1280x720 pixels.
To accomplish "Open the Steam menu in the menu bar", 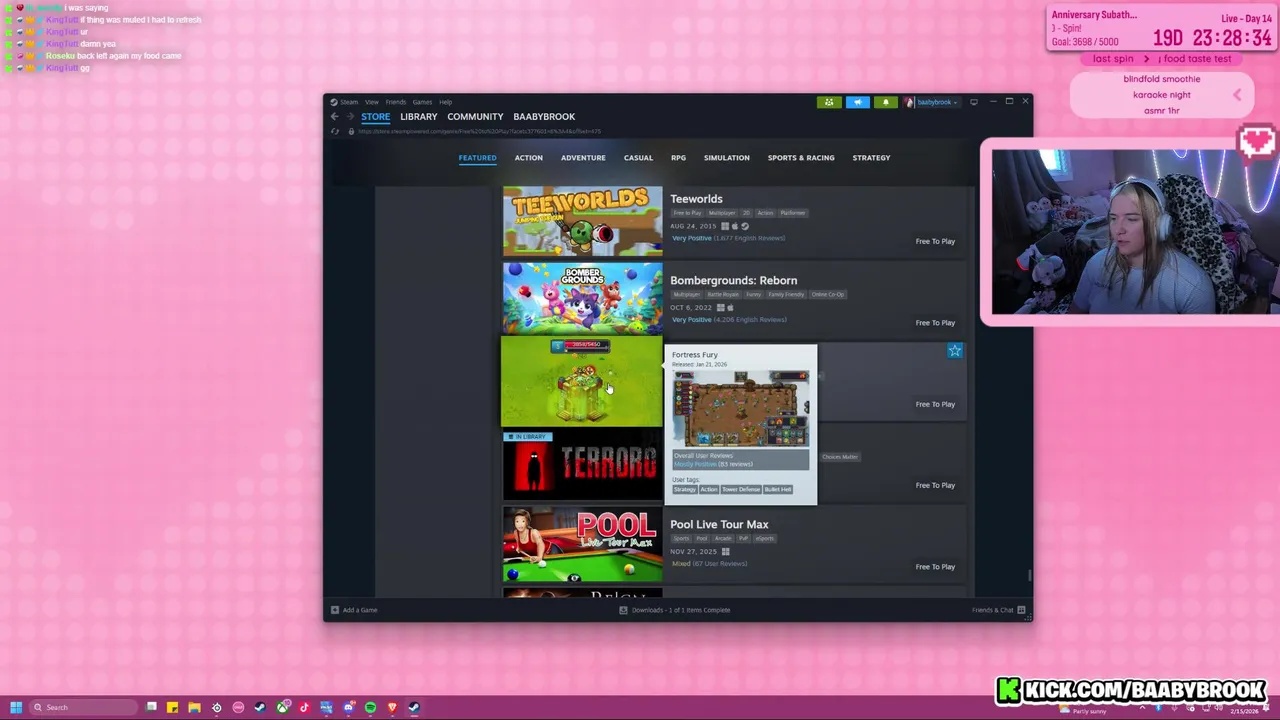I will click(x=349, y=102).
